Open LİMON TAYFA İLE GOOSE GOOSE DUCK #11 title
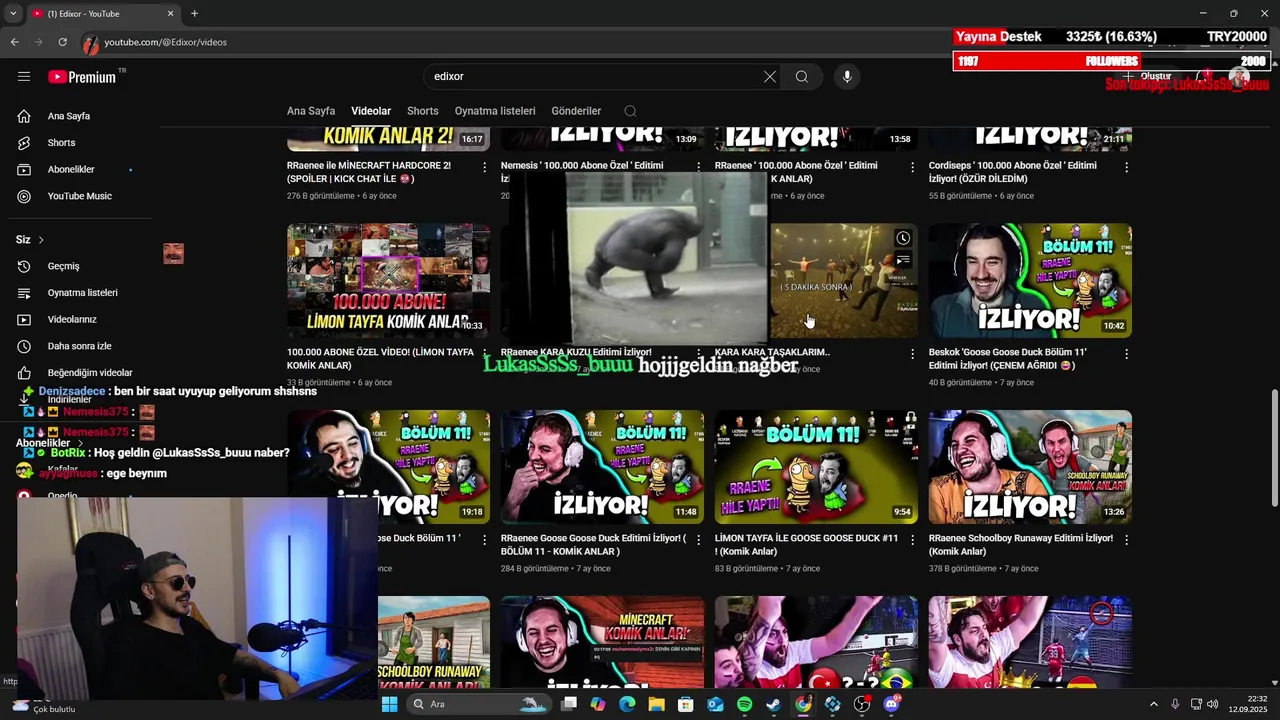This screenshot has height=720, width=1280. pos(806,544)
